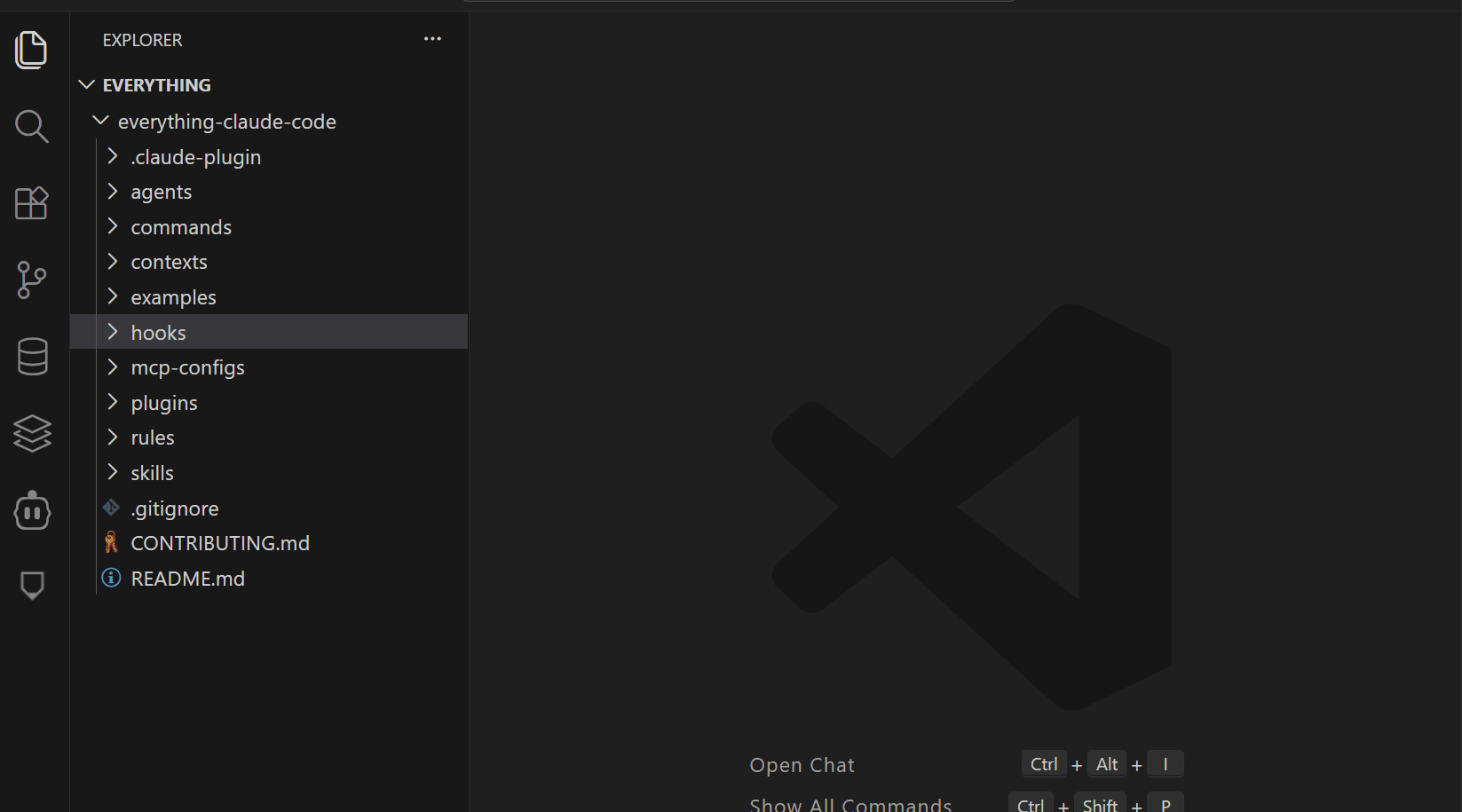Collapse the everything-claude-code root folder
This screenshot has height=812, width=1462.
click(269, 122)
